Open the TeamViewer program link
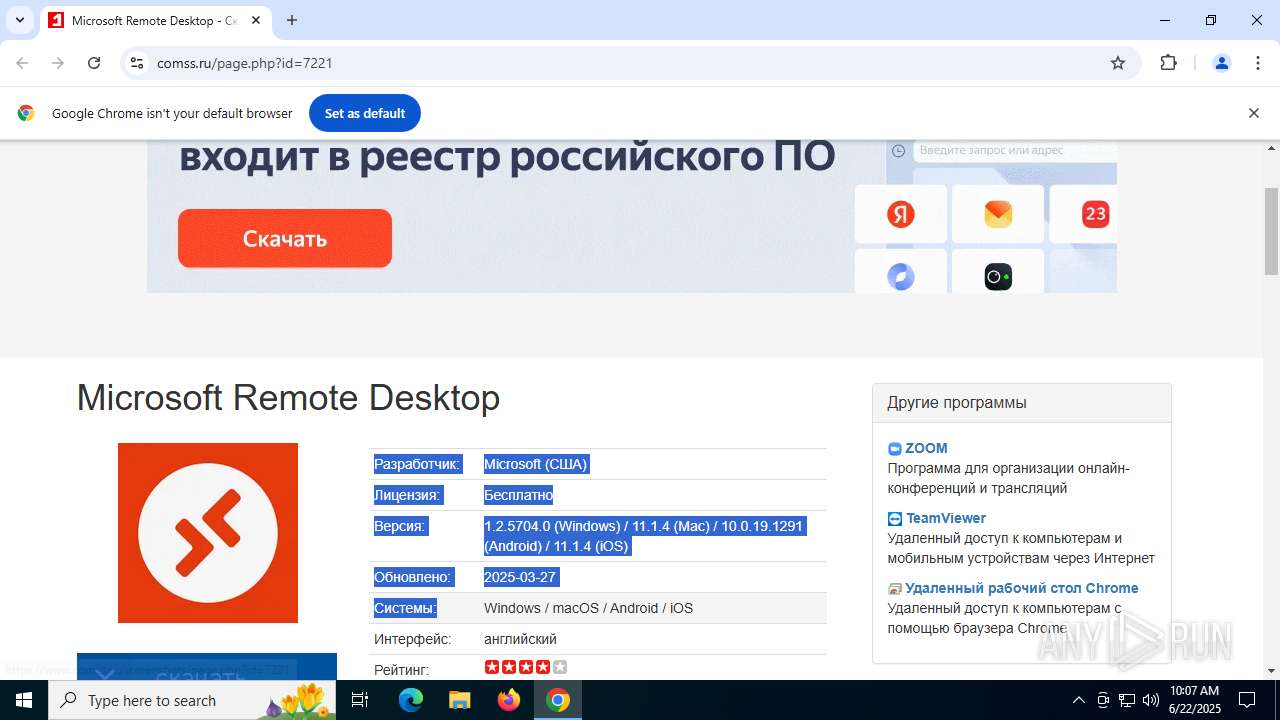Screen dimensions: 1280x720 click(x=946, y=518)
